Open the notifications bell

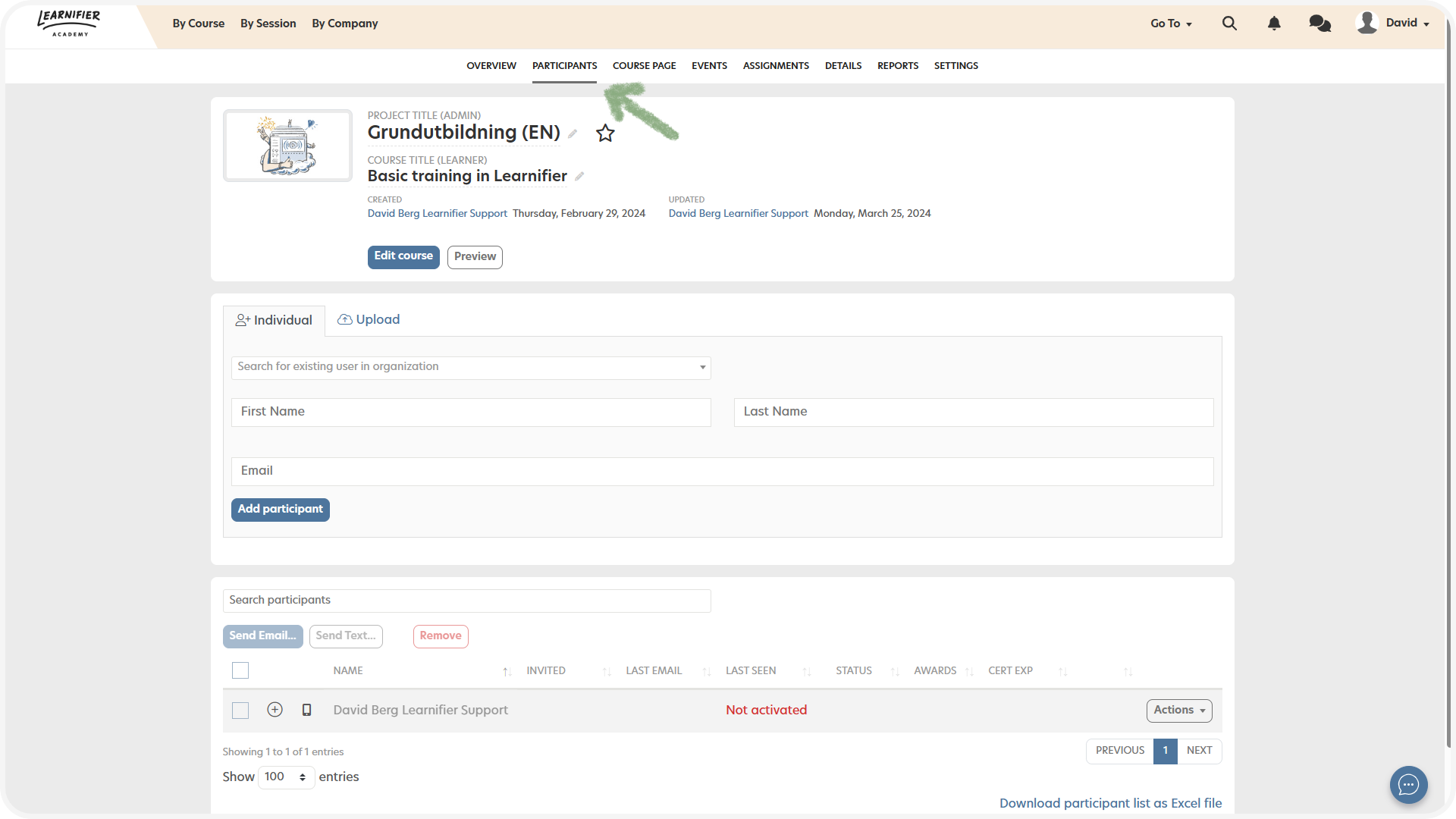[x=1274, y=24]
